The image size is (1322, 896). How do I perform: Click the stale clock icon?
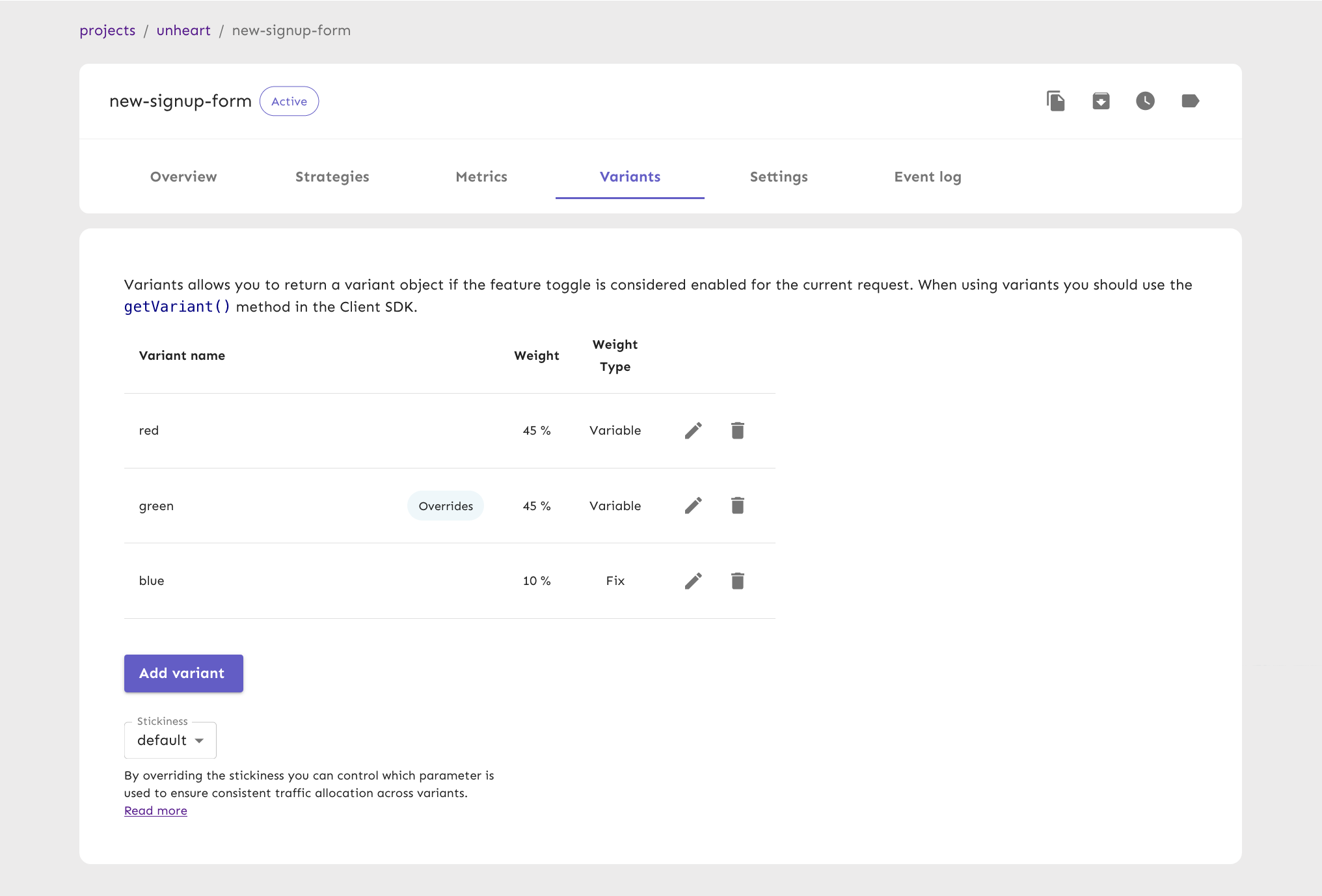point(1145,101)
